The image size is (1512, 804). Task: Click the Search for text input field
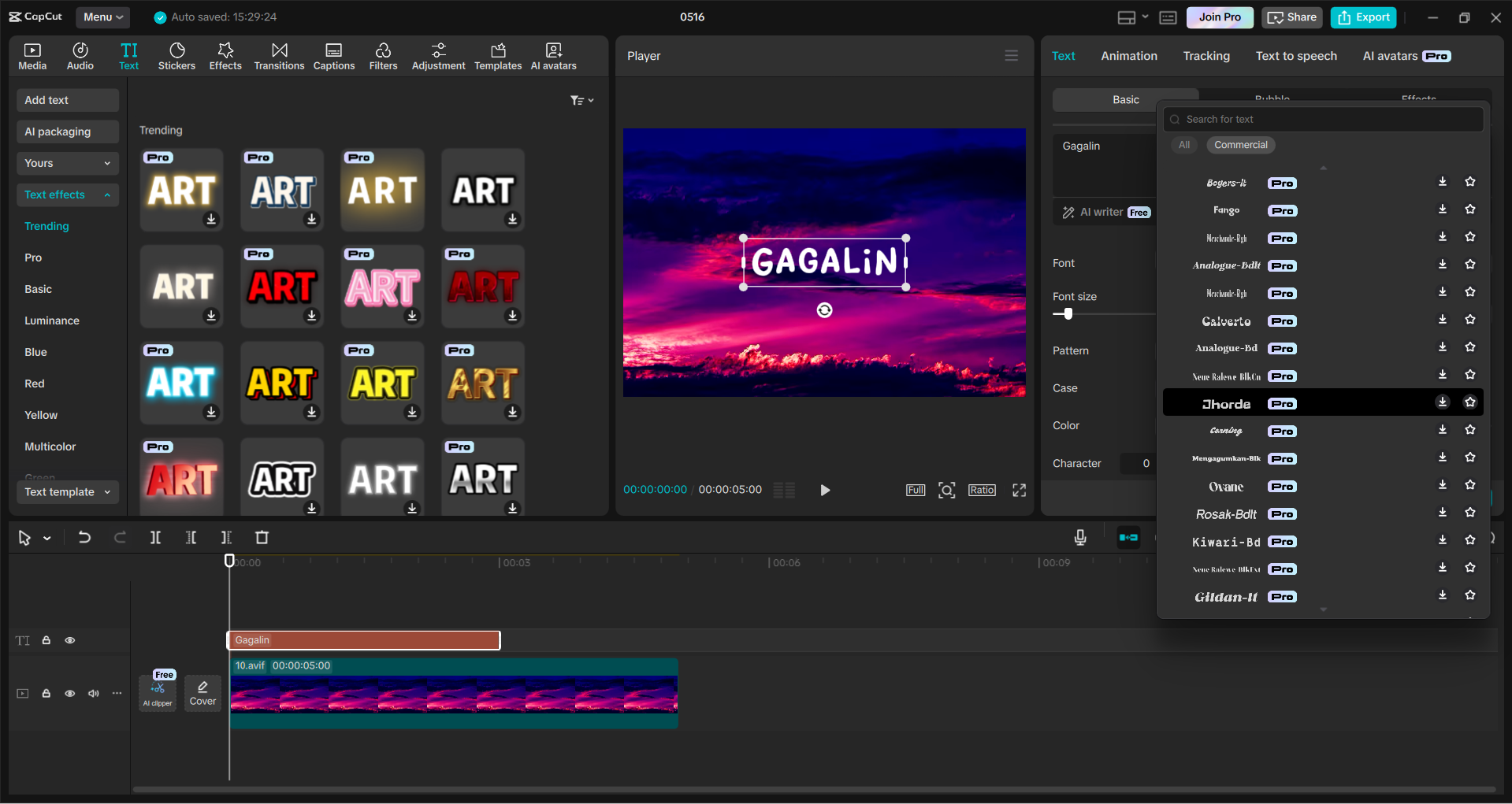coord(1324,119)
